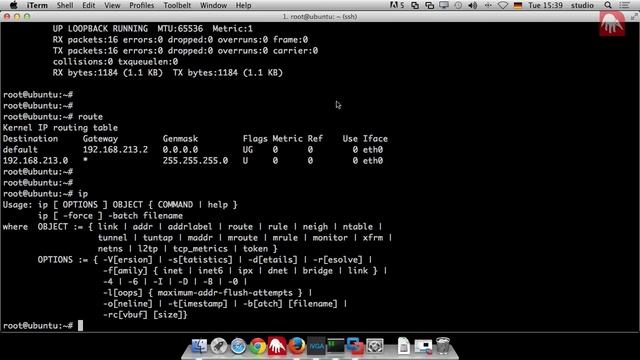
Task: Open the blue-and-red overlapping windows Dock icon
Action: click(354, 346)
